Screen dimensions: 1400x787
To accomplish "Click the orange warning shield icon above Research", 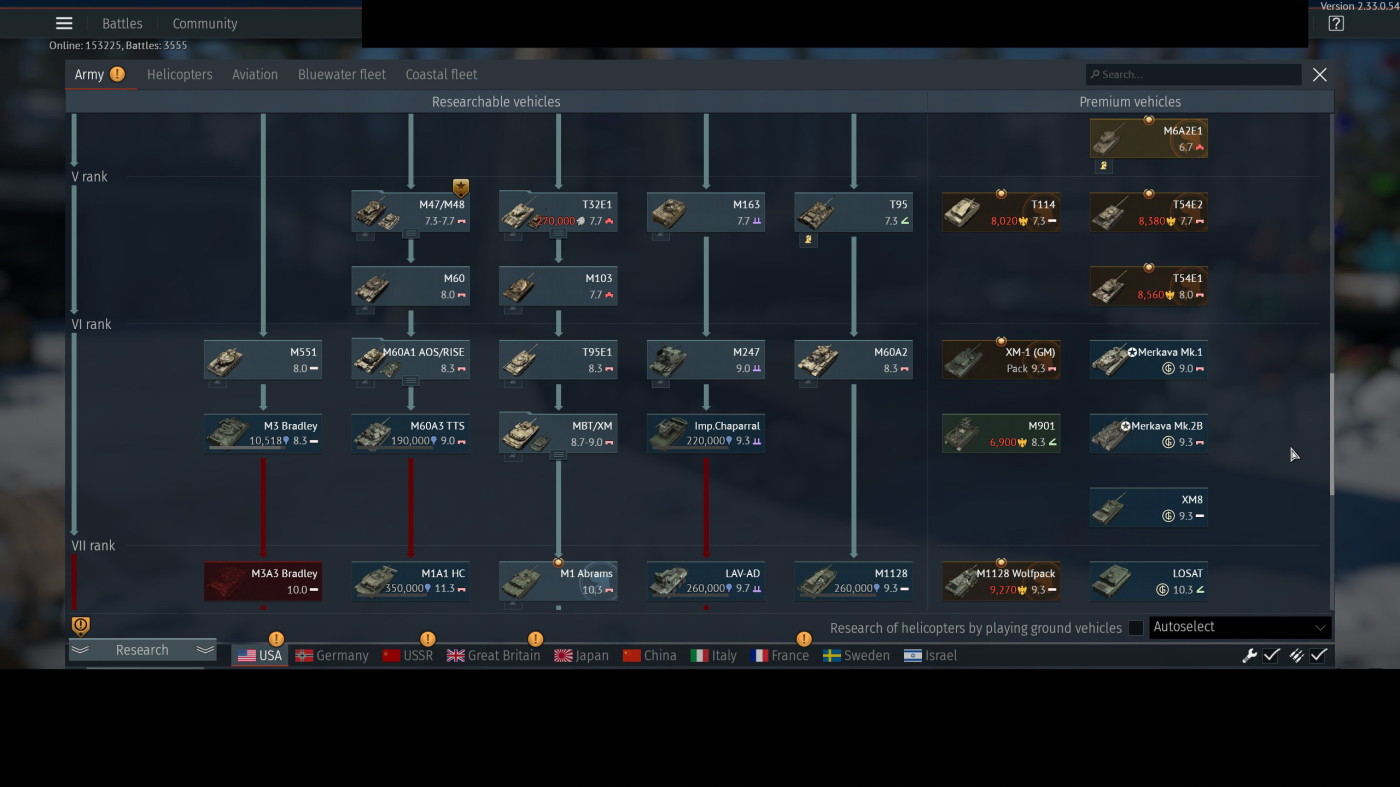I will pyautogui.click(x=81, y=625).
